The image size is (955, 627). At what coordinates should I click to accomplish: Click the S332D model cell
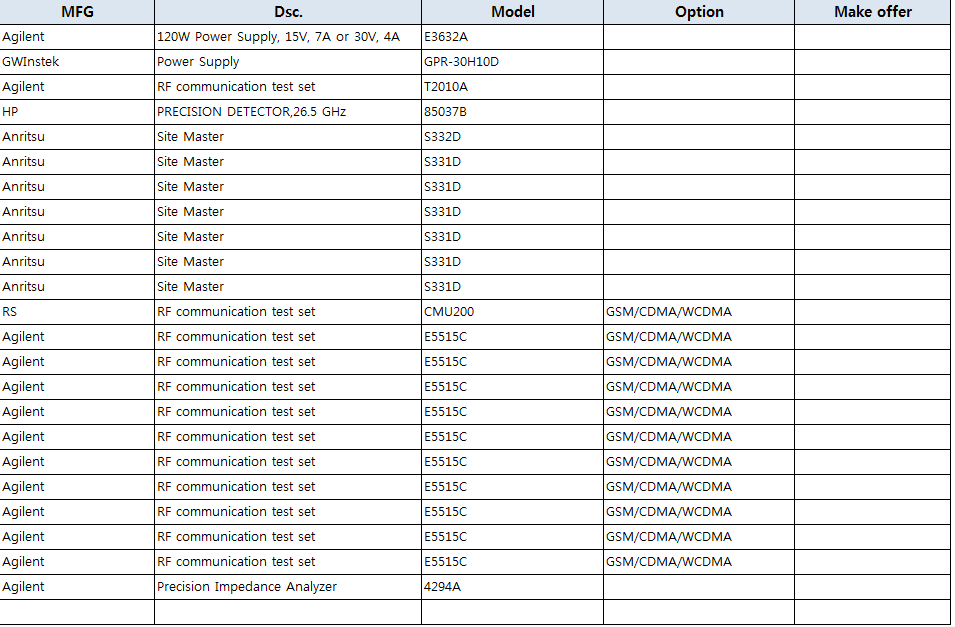(x=443, y=137)
